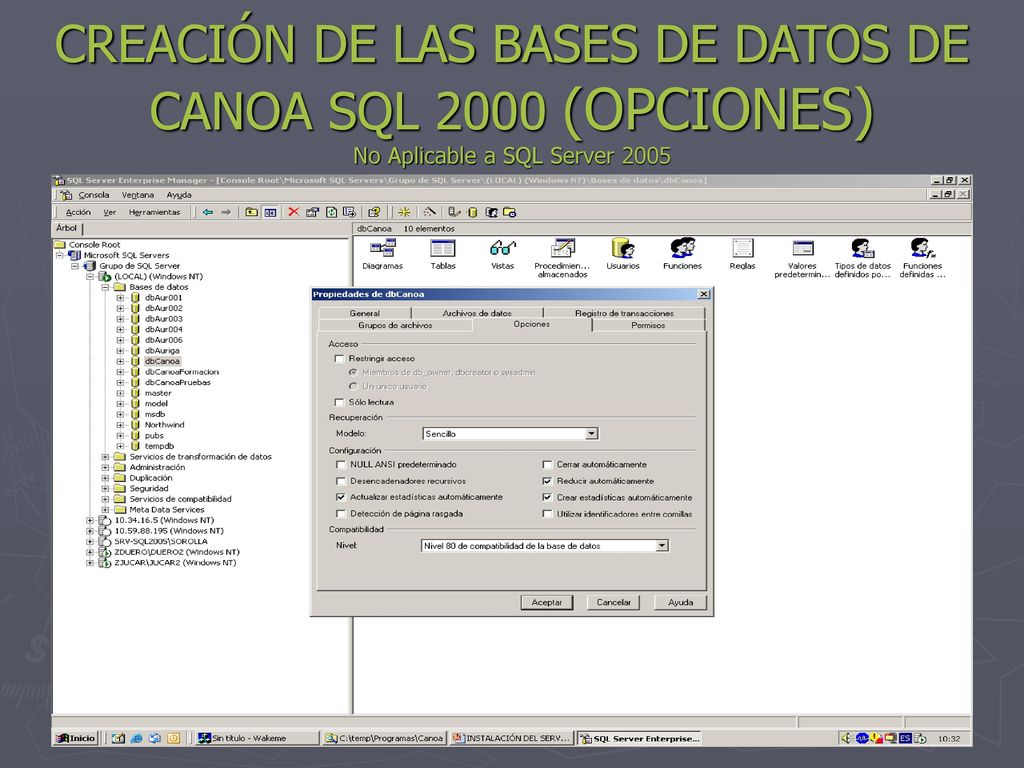Open the Funciones icon
Screen dimensions: 1024x768
click(x=682, y=254)
